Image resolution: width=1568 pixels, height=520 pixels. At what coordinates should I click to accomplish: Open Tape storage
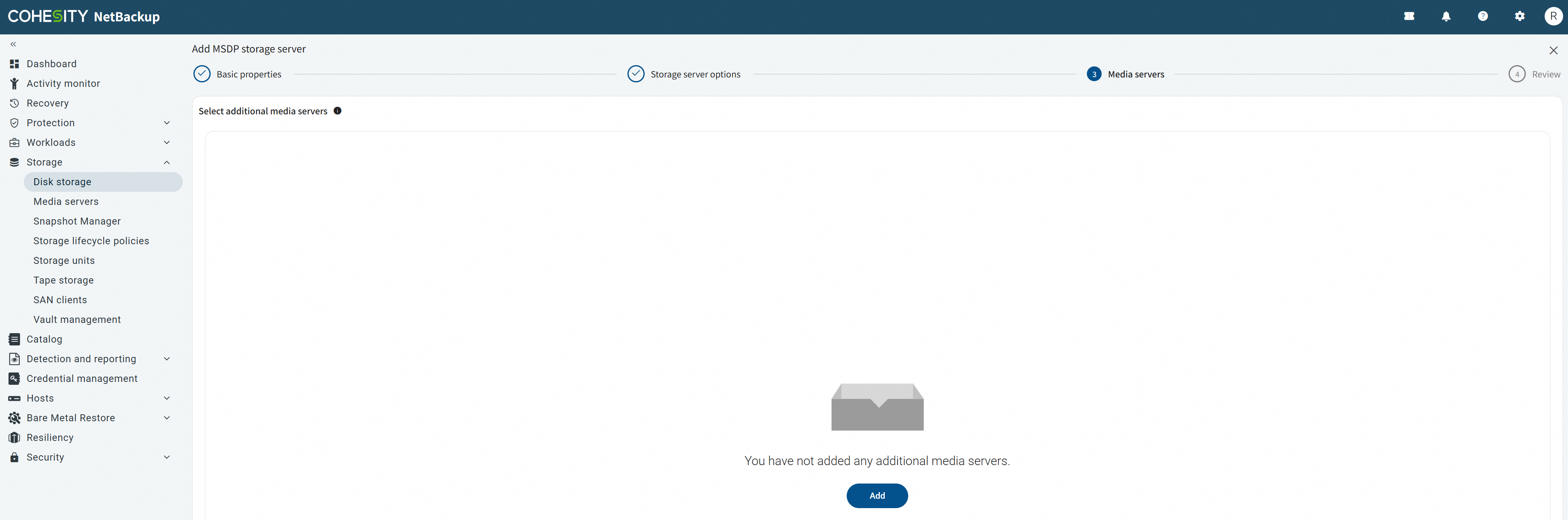[63, 280]
